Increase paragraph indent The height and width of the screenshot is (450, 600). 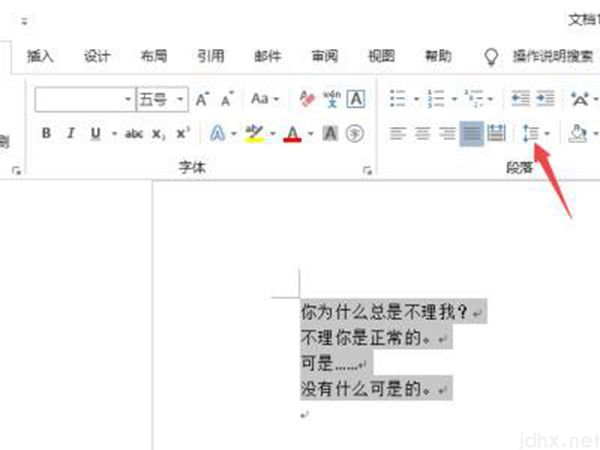point(545,99)
